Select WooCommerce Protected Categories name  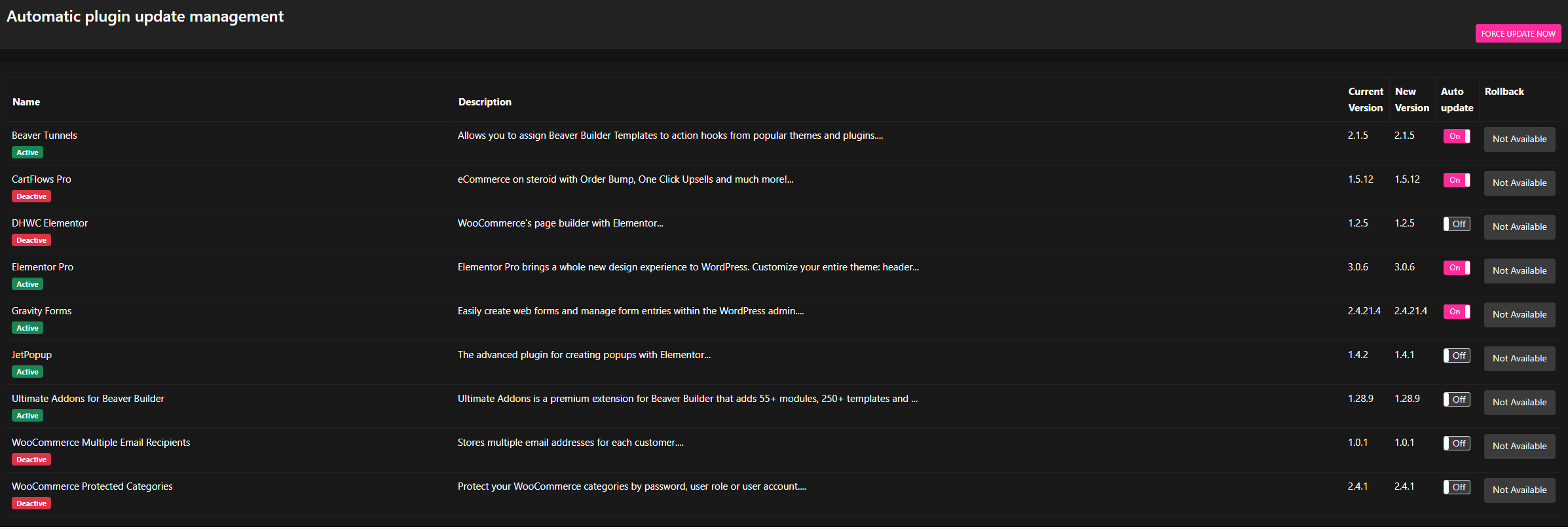(x=92, y=486)
